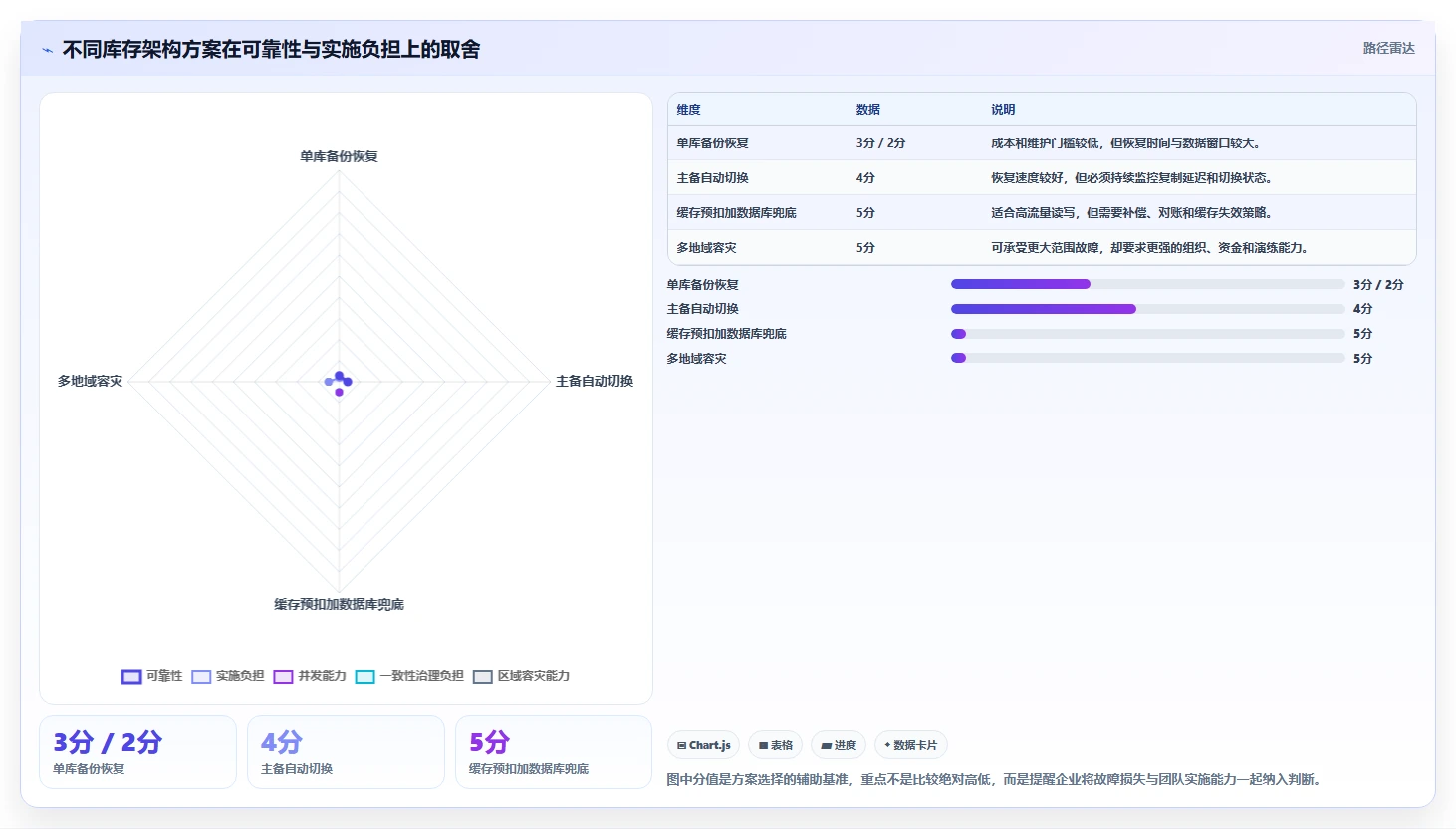The image size is (1456, 829).
Task: Click the 数据卡片 tag
Action: point(910,745)
